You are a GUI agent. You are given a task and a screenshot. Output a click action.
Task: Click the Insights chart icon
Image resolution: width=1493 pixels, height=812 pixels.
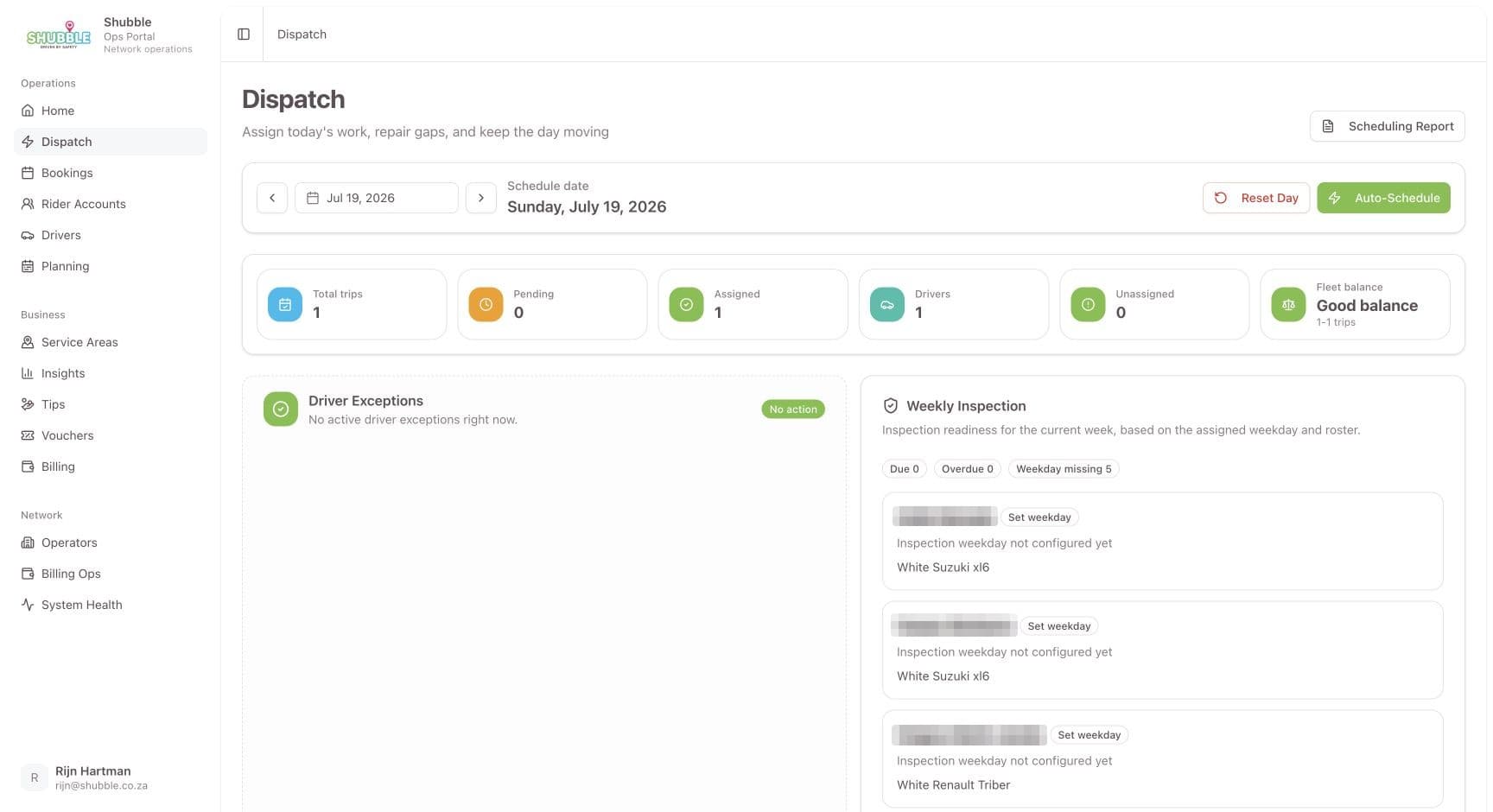click(28, 373)
